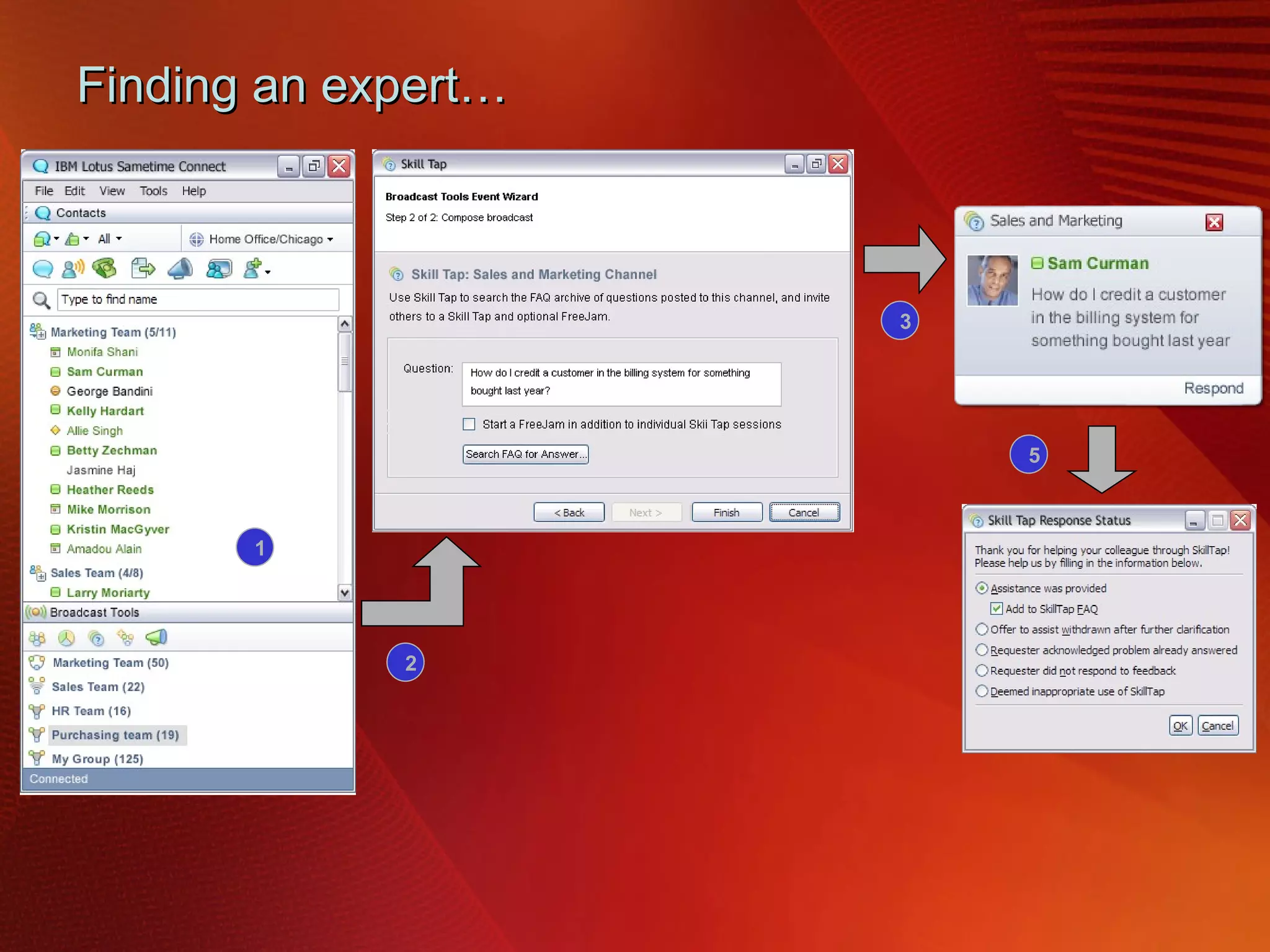The width and height of the screenshot is (1270, 952).
Task: Click the contacts list scrollbar up arrow
Action: click(x=345, y=324)
